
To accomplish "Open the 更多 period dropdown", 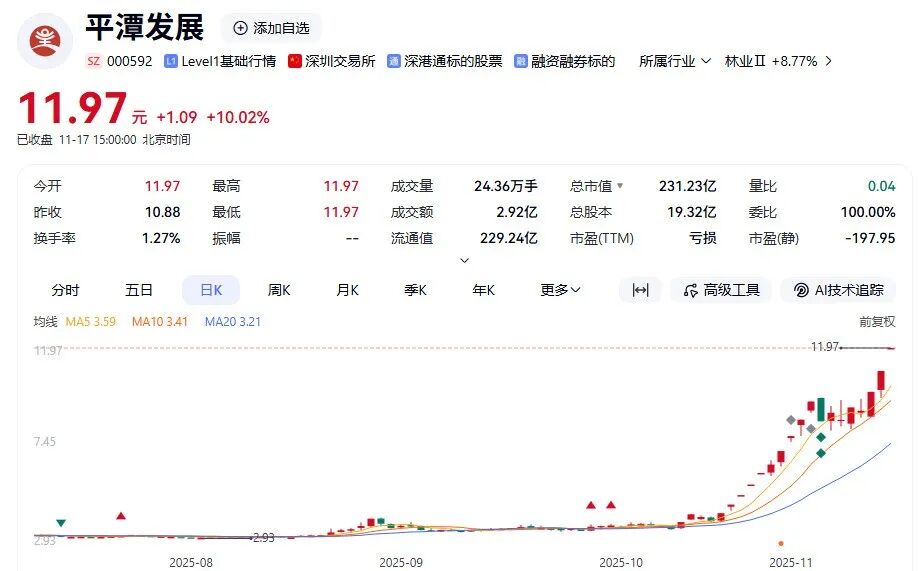I will pos(560,290).
